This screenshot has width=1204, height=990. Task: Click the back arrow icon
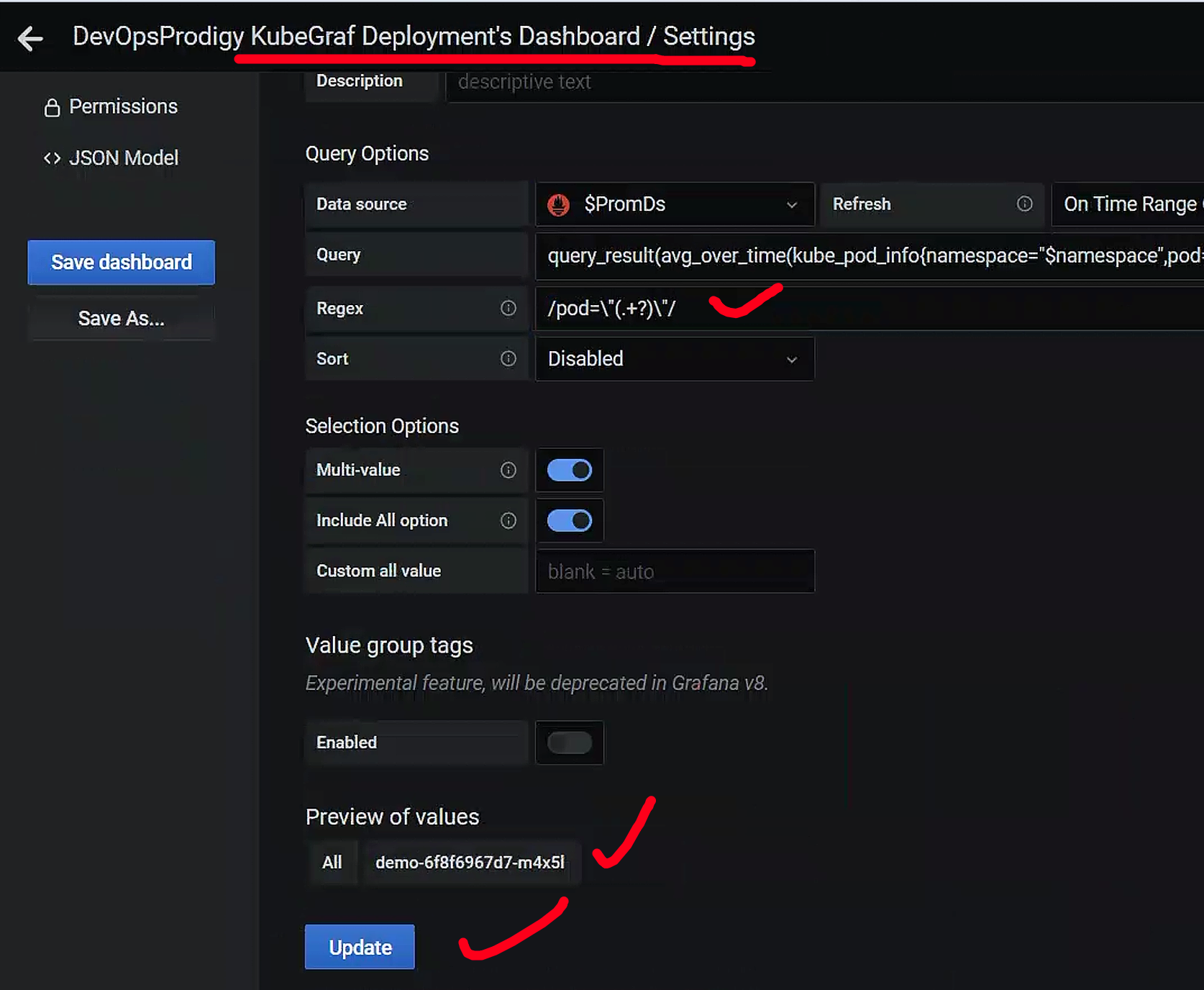tap(30, 38)
